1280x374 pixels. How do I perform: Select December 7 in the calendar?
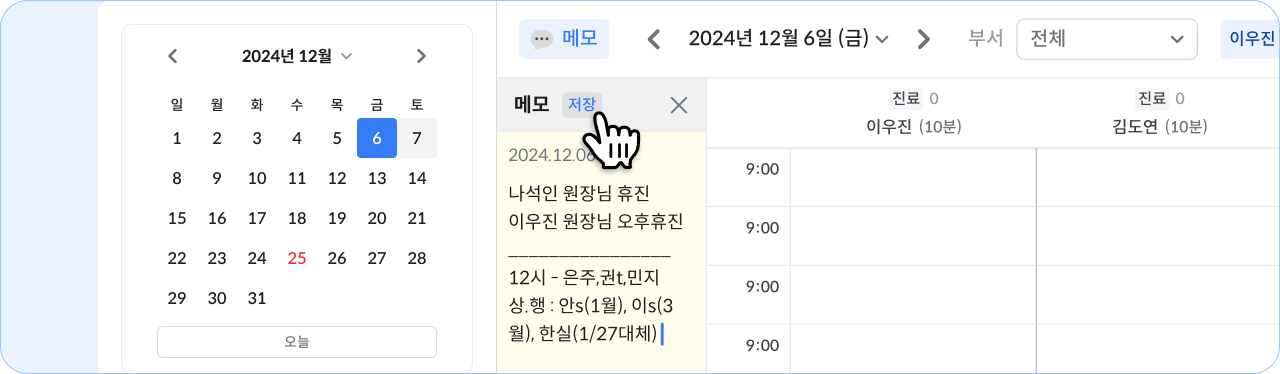coord(417,138)
